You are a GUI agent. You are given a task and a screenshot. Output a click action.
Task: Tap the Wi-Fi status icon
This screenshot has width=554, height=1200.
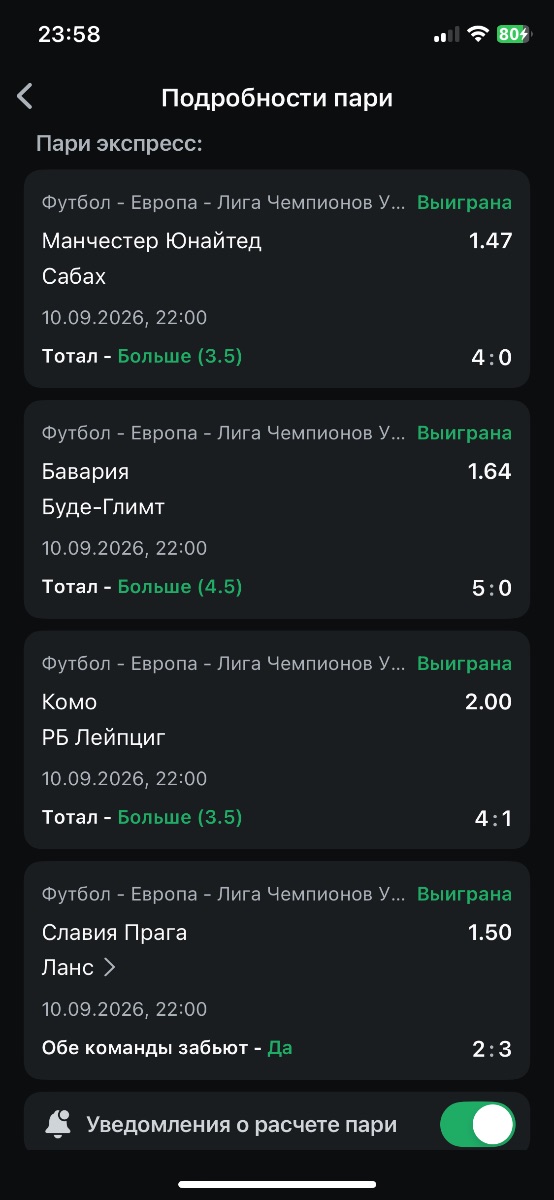point(477,34)
